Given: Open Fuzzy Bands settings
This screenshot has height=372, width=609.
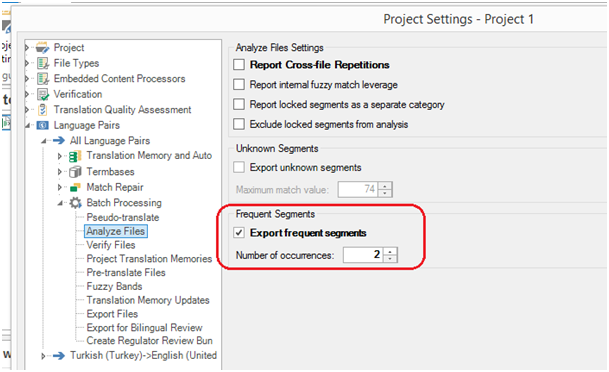Looking at the screenshot, I should 114,286.
